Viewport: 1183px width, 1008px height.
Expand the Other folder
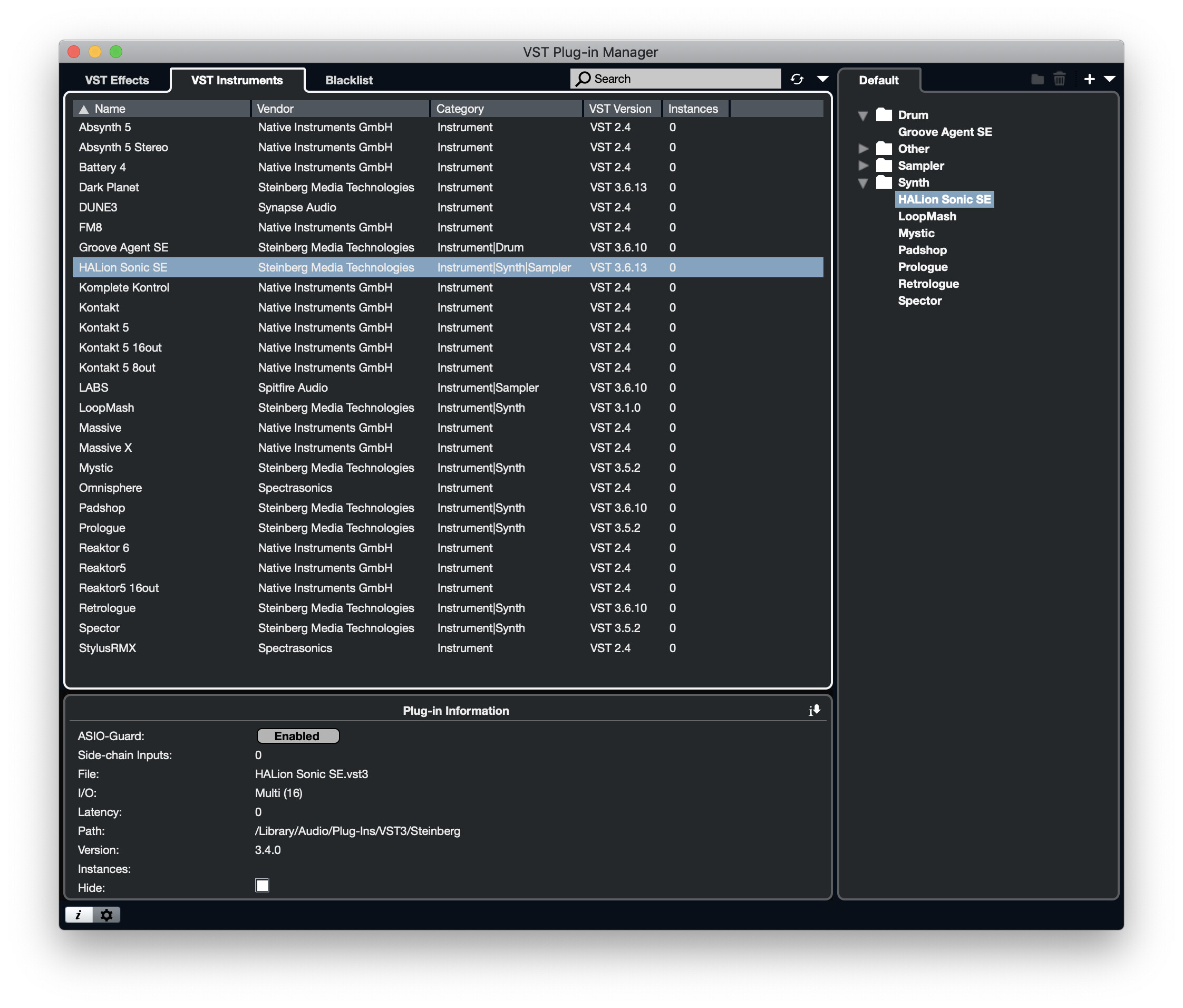click(x=862, y=149)
